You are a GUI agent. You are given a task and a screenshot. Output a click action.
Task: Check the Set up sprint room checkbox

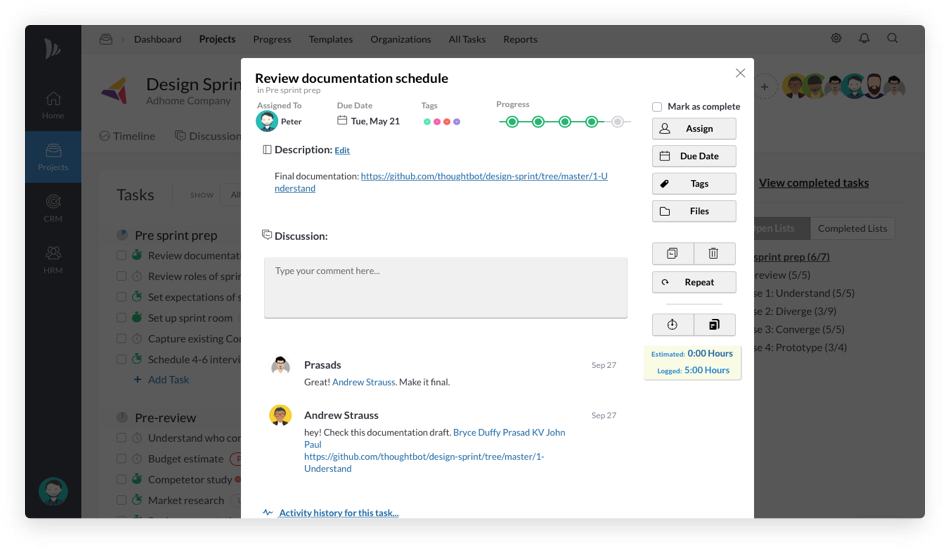tap(121, 318)
